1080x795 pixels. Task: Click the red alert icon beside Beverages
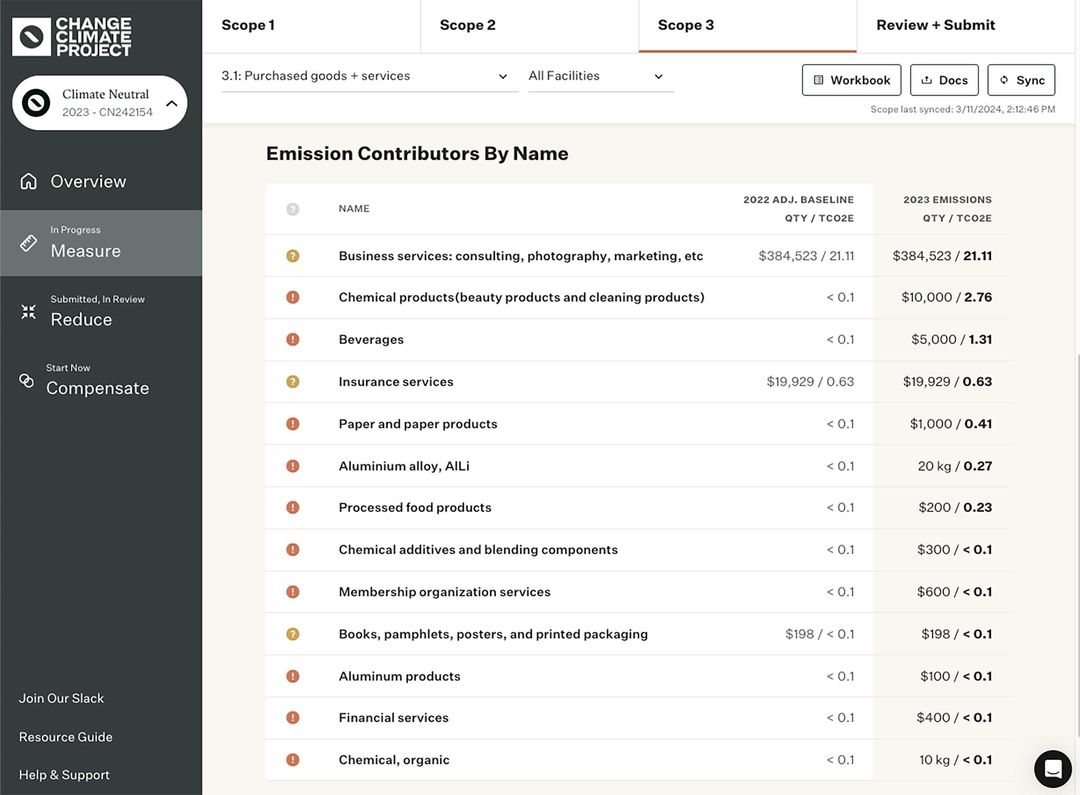tap(293, 339)
